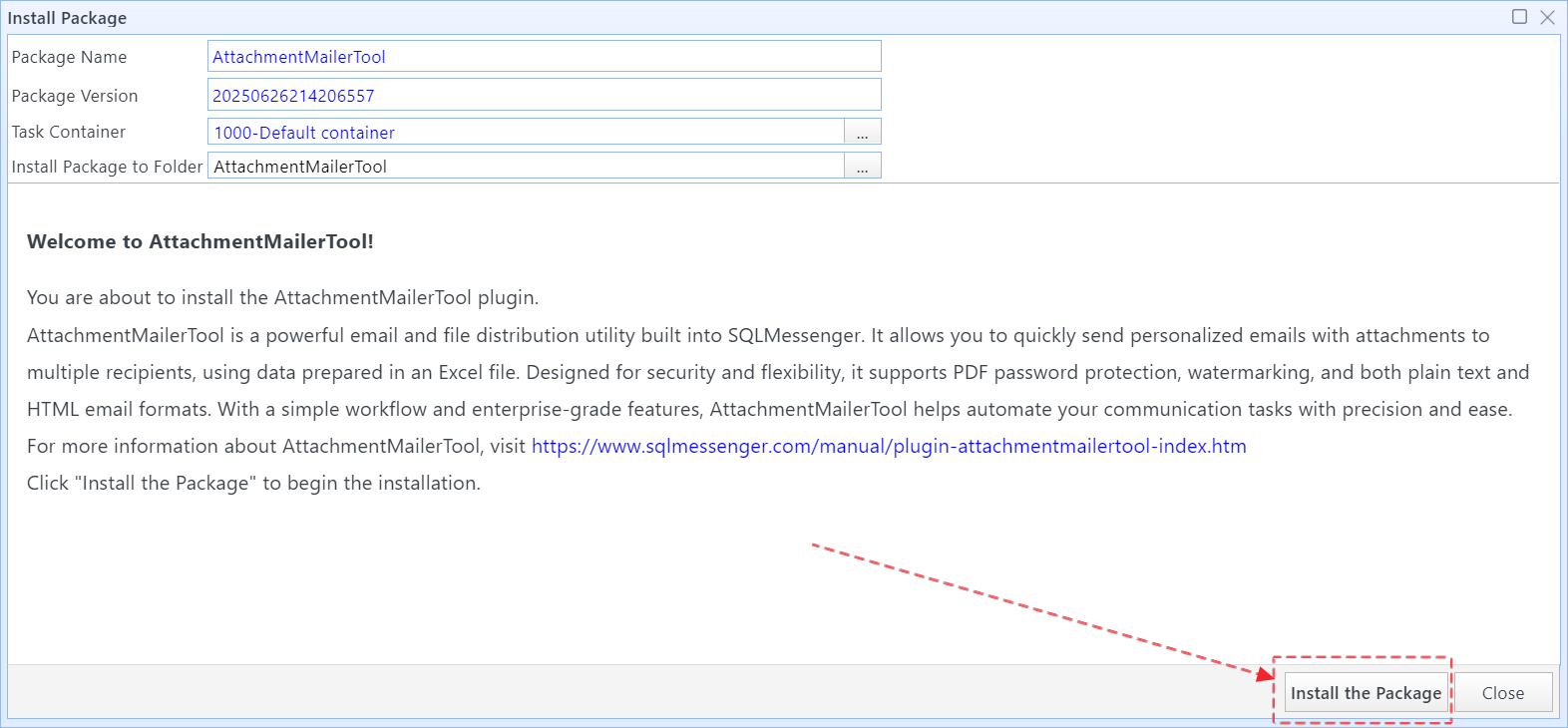Open Task Container browse ellipsis button
This screenshot has width=1568, height=728.
(863, 132)
